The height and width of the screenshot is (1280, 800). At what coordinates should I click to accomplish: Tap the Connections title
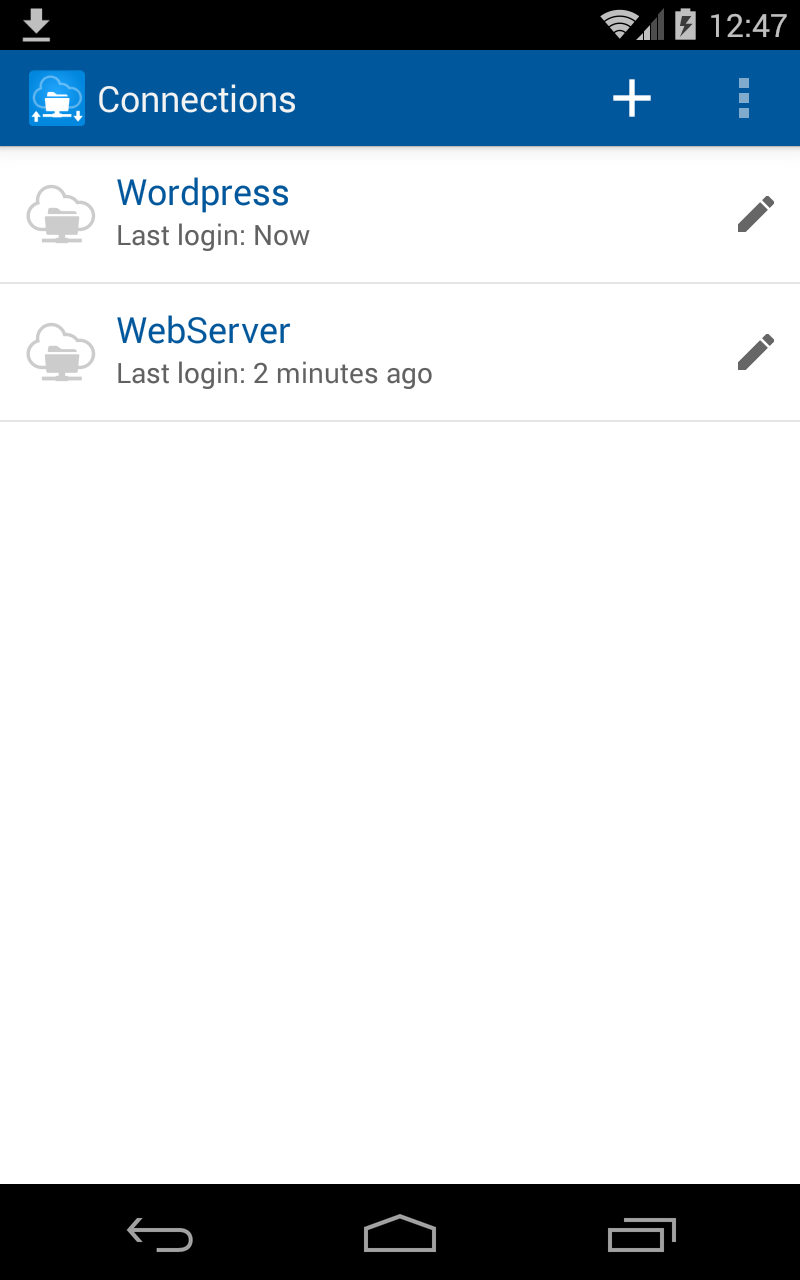pyautogui.click(x=196, y=100)
